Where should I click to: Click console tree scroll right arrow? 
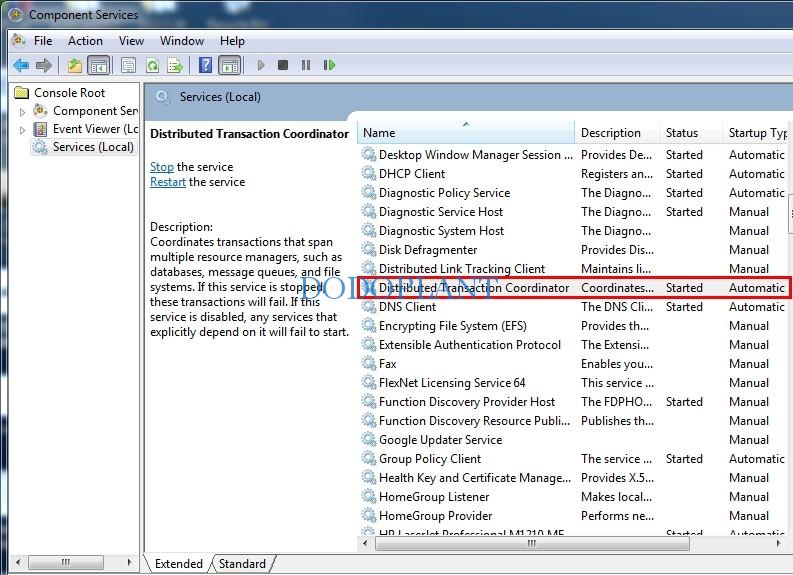(129, 562)
